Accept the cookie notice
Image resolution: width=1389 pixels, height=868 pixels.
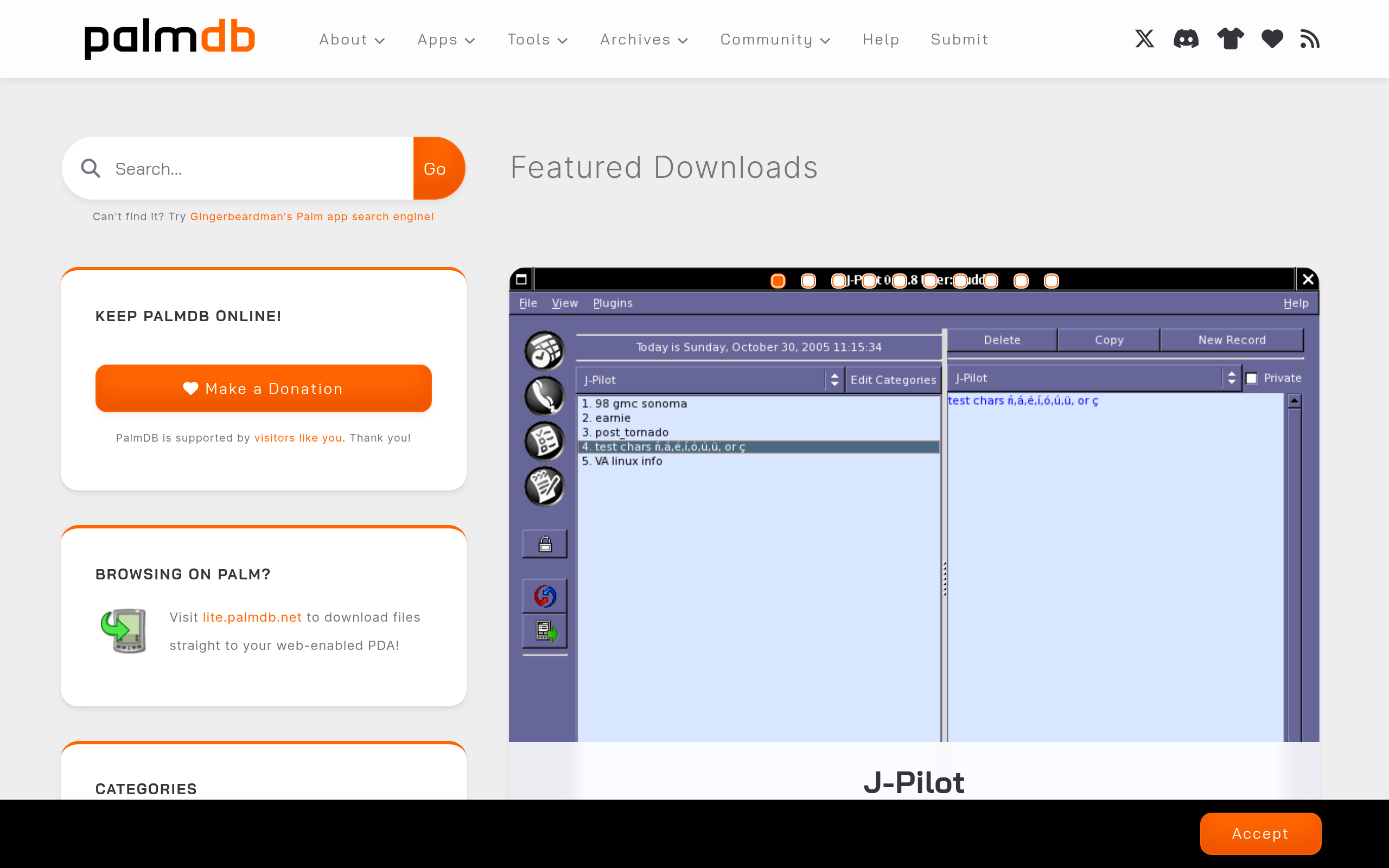[x=1260, y=834]
